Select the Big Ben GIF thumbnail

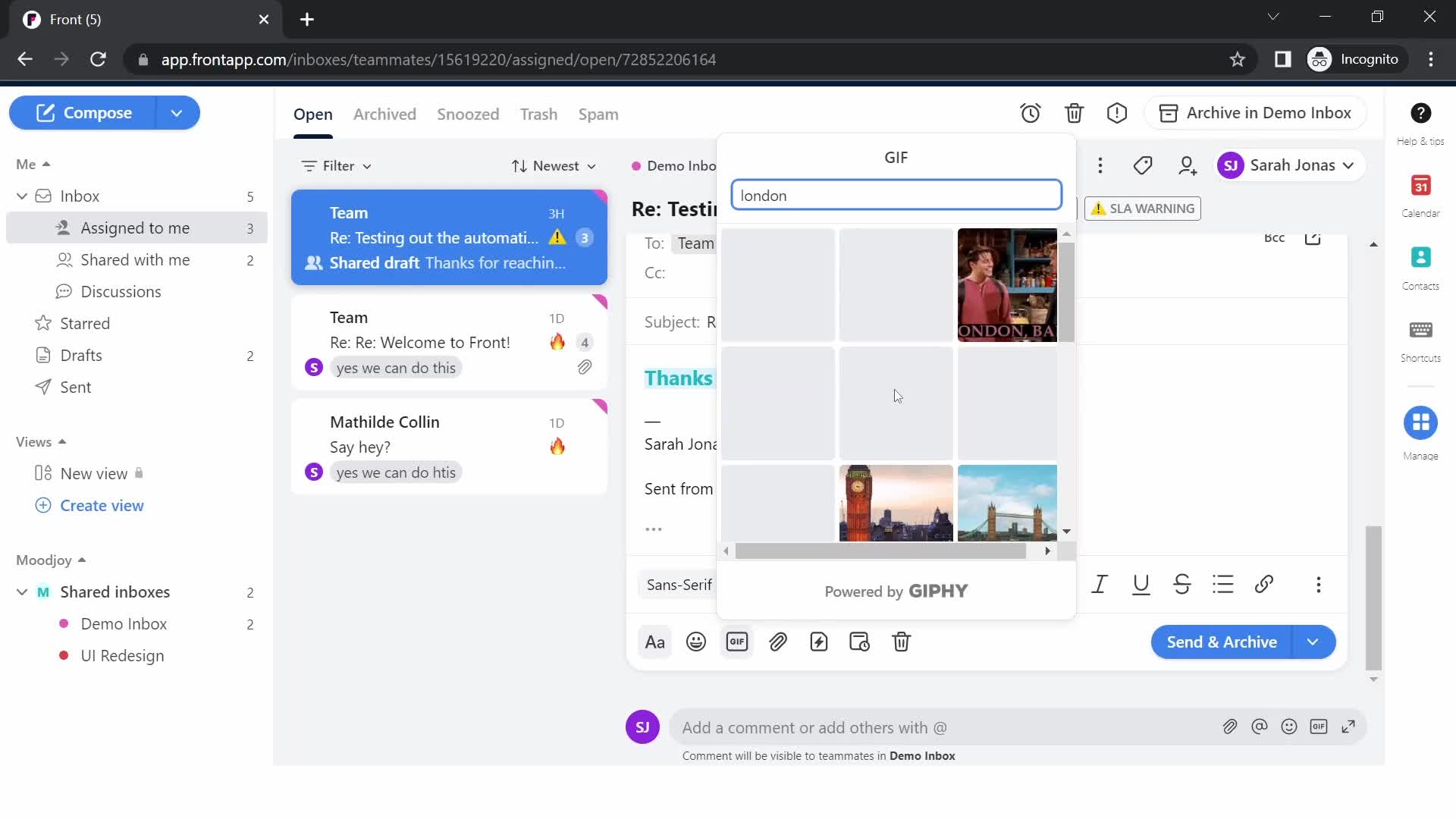click(x=896, y=503)
